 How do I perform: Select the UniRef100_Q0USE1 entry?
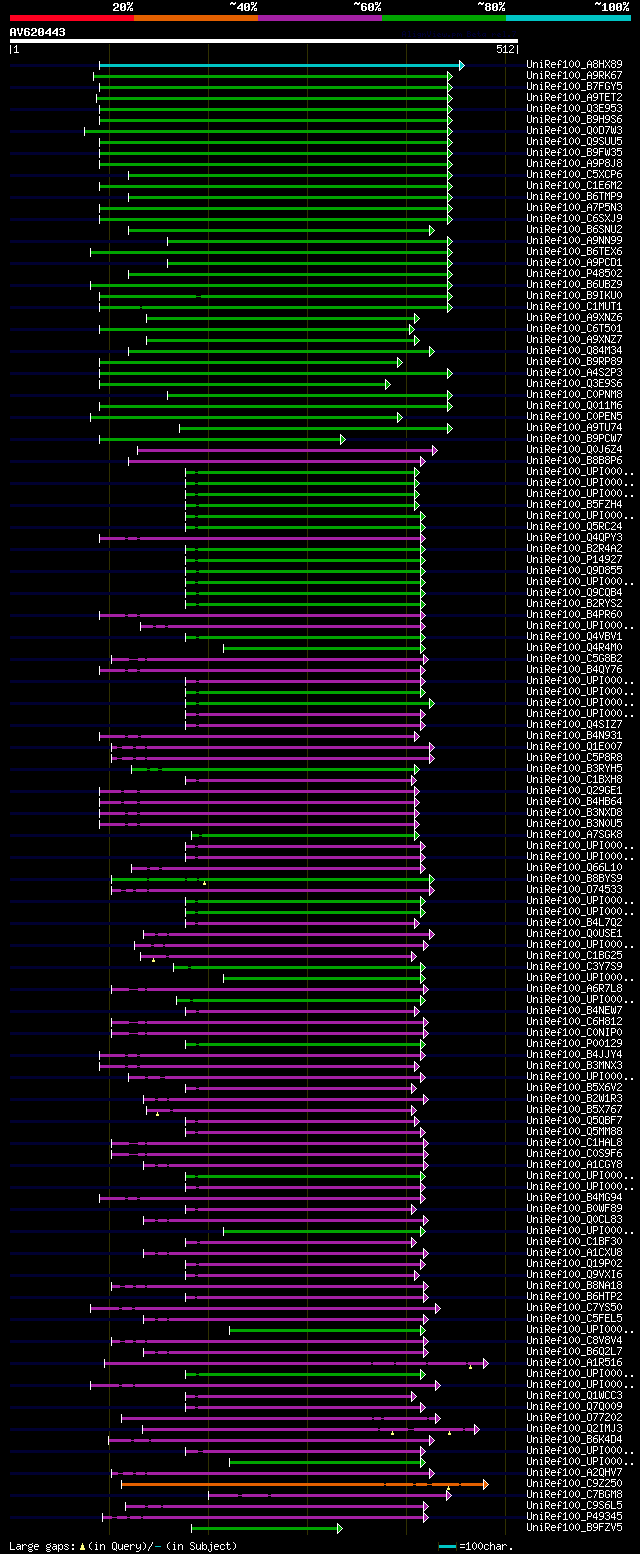574,934
